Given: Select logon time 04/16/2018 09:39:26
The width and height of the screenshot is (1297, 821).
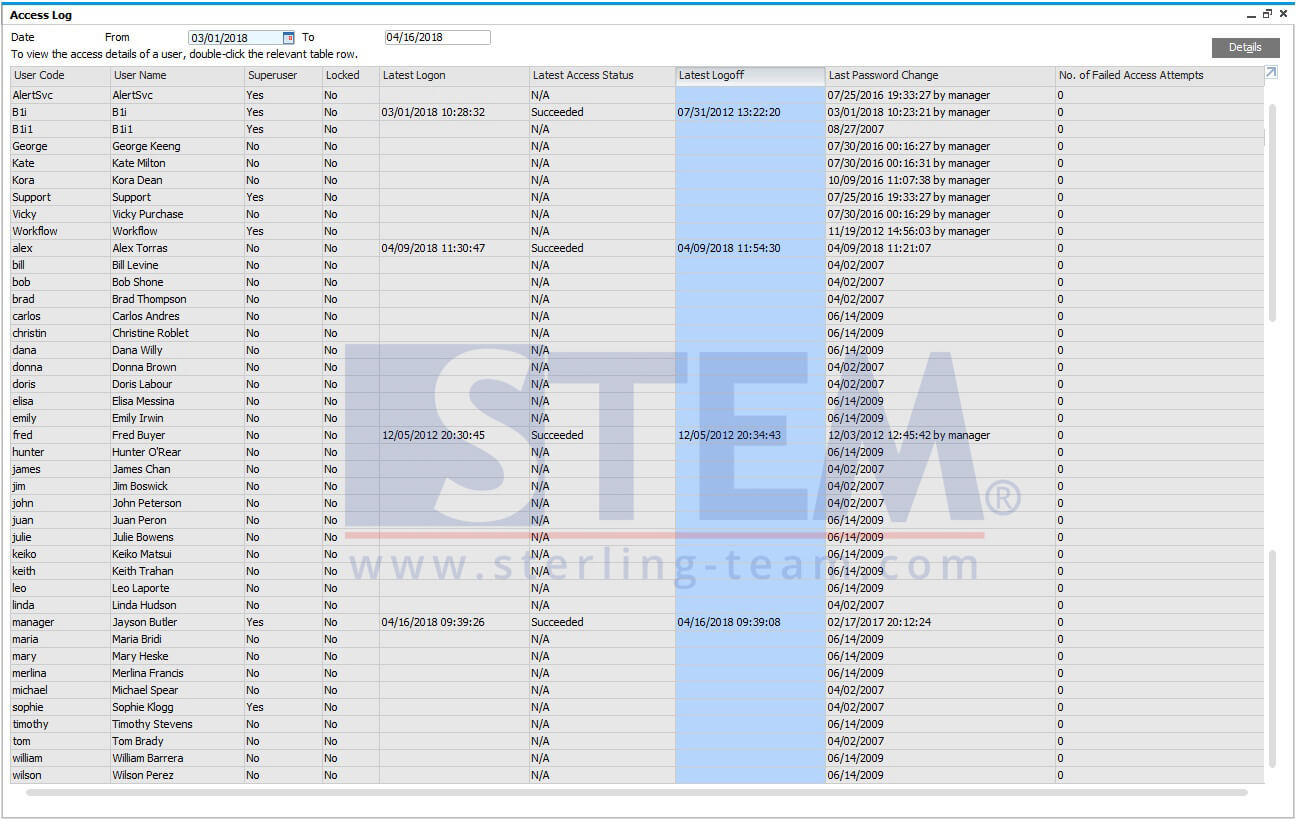Looking at the screenshot, I should pyautogui.click(x=433, y=622).
